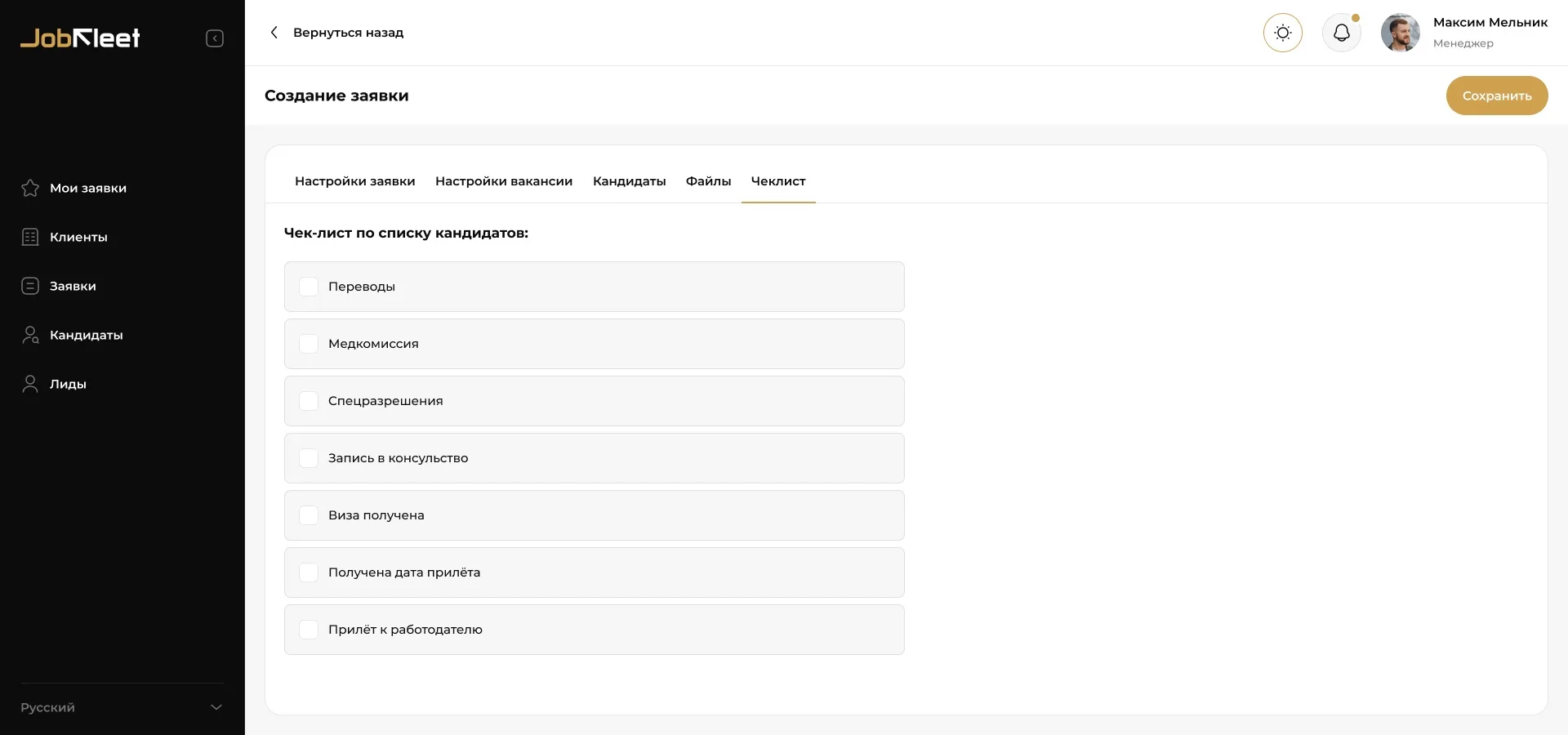Image resolution: width=1568 pixels, height=735 pixels.
Task: Enable the Прилёт к работодателю checkbox
Action: (x=309, y=630)
